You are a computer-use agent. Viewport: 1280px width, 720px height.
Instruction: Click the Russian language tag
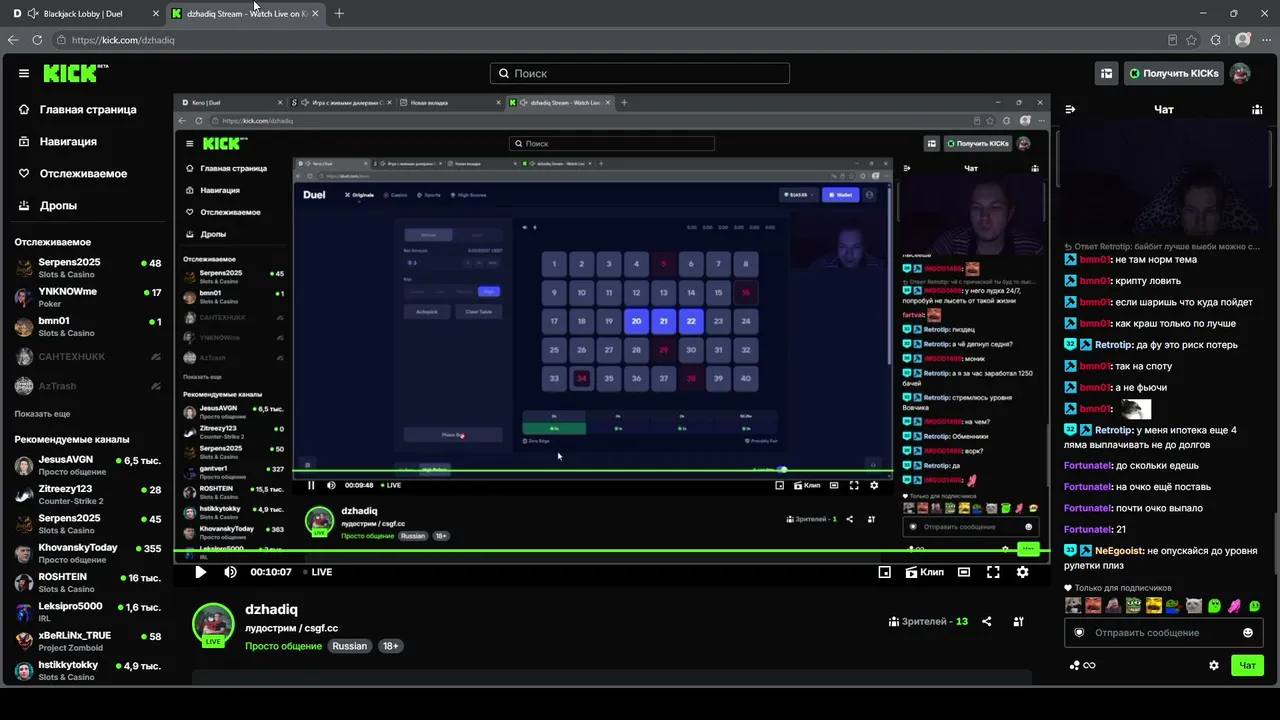point(350,646)
